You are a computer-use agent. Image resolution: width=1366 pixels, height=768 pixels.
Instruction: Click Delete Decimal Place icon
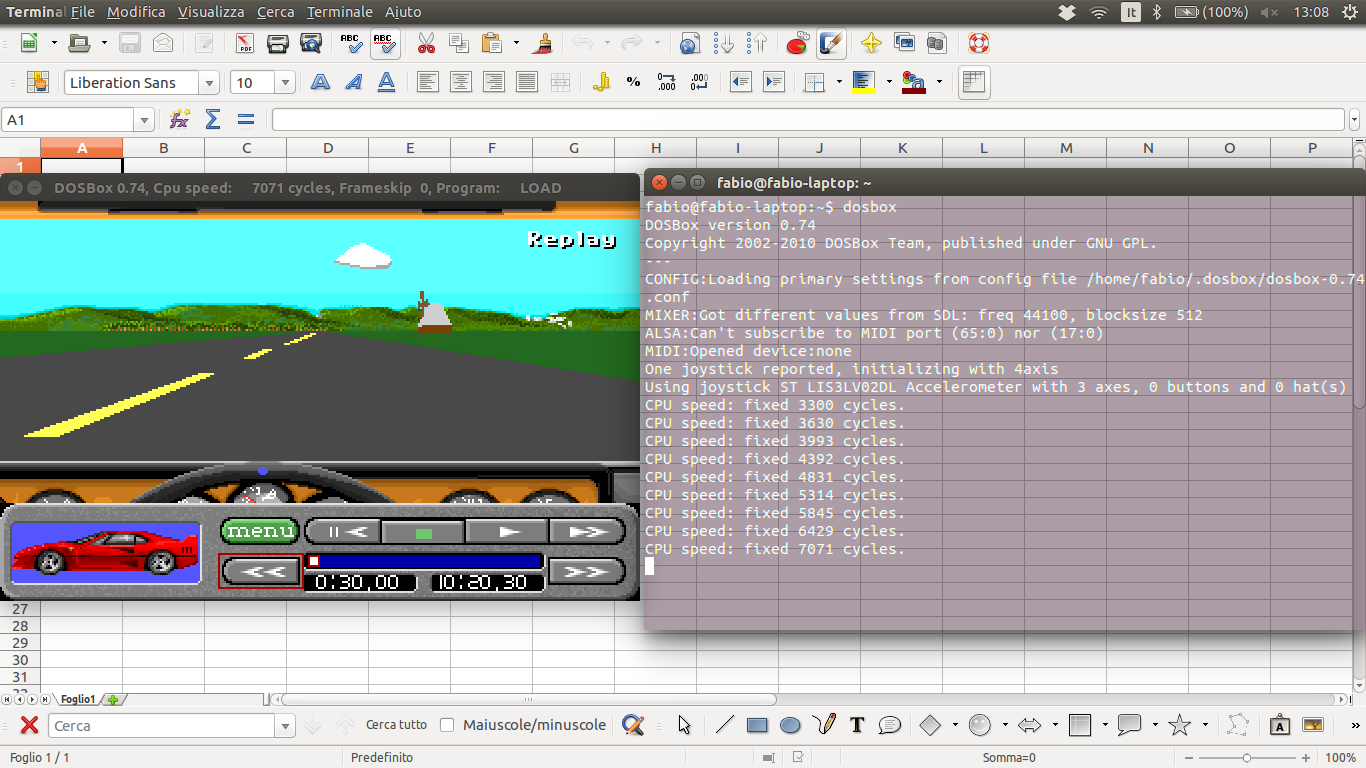(699, 82)
